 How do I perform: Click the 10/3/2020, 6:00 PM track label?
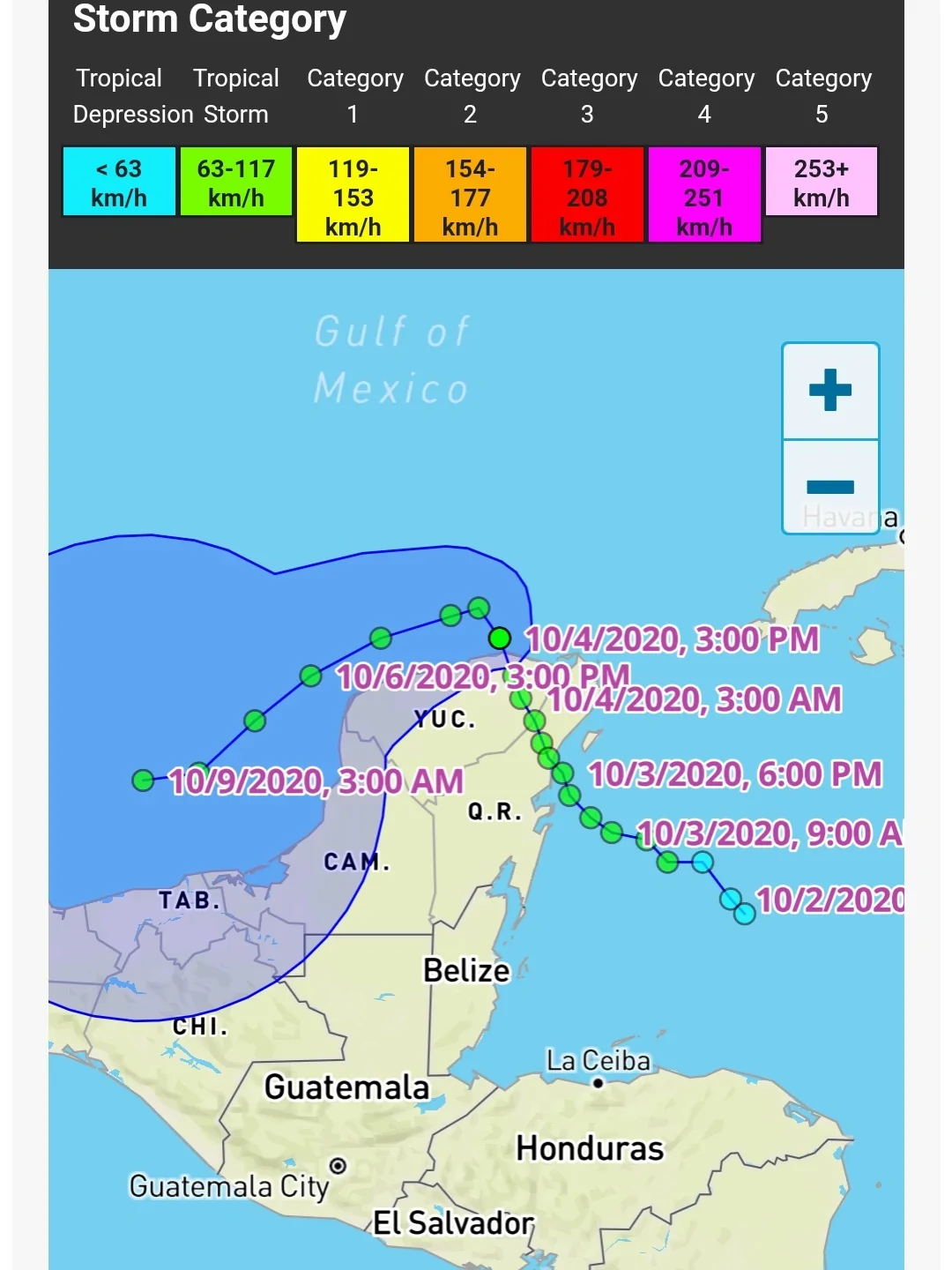734,774
